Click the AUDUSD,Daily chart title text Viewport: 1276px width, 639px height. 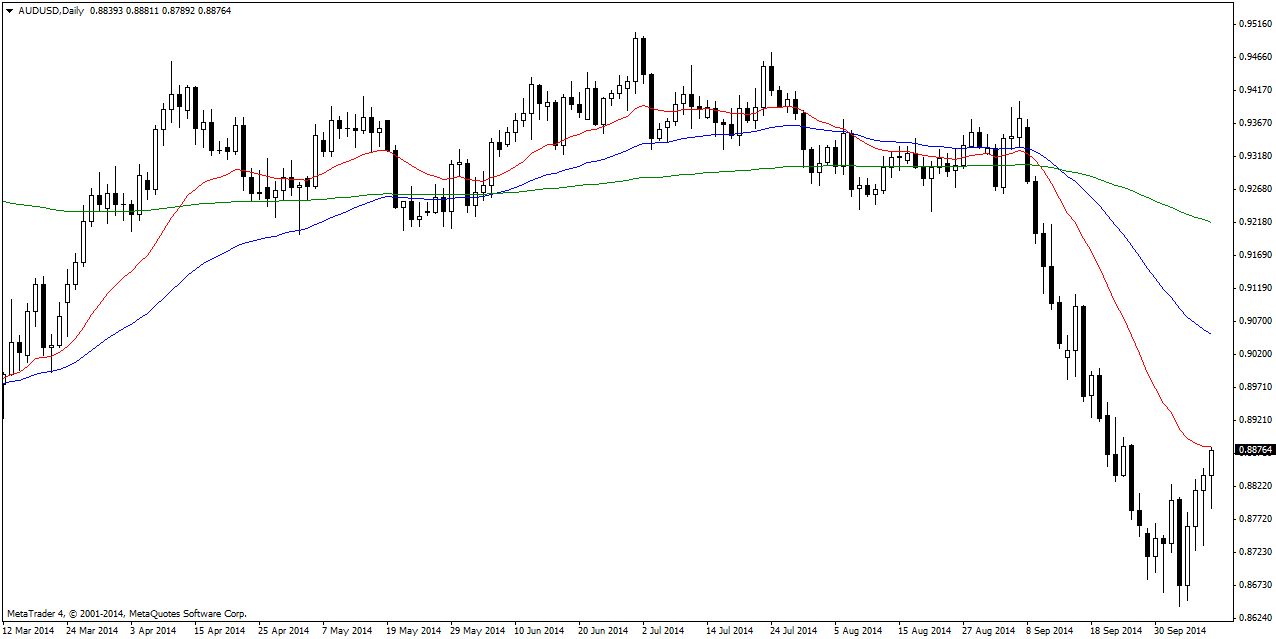pyautogui.click(x=52, y=10)
